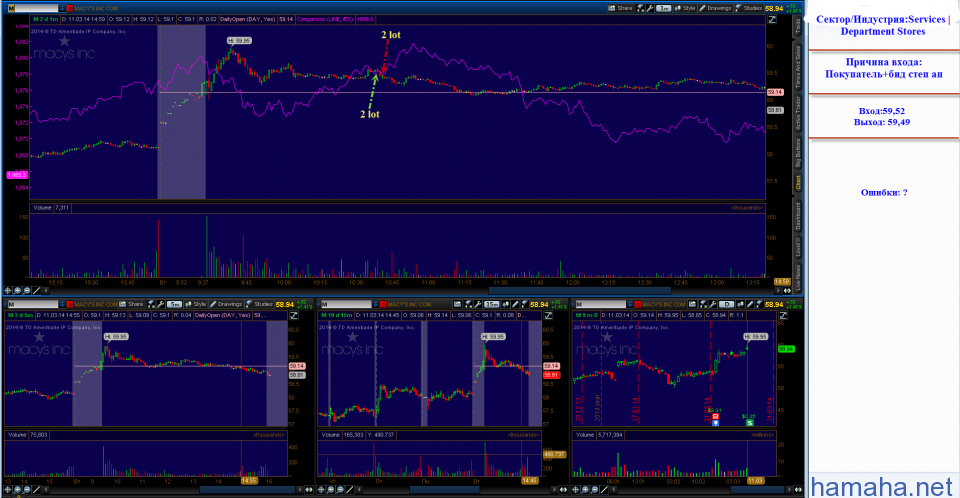960x498 pixels.
Task: Click the expand arrows icon at bottom right of top chart
Action: (x=787, y=290)
